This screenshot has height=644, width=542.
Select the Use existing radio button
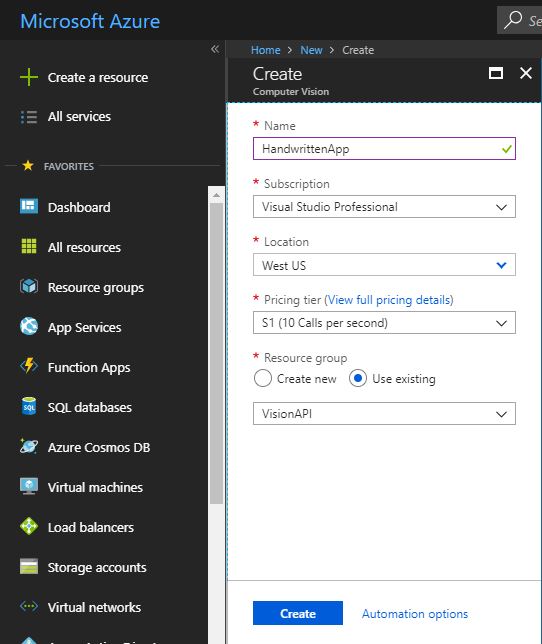point(358,378)
